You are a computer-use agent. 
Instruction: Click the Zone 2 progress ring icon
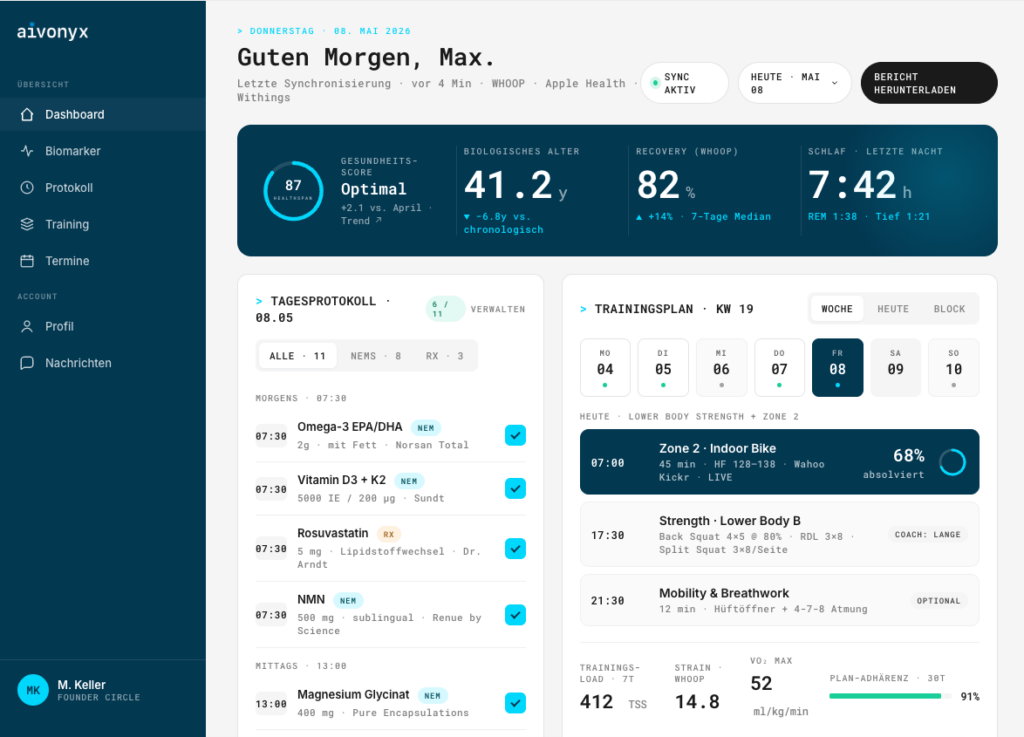952,462
